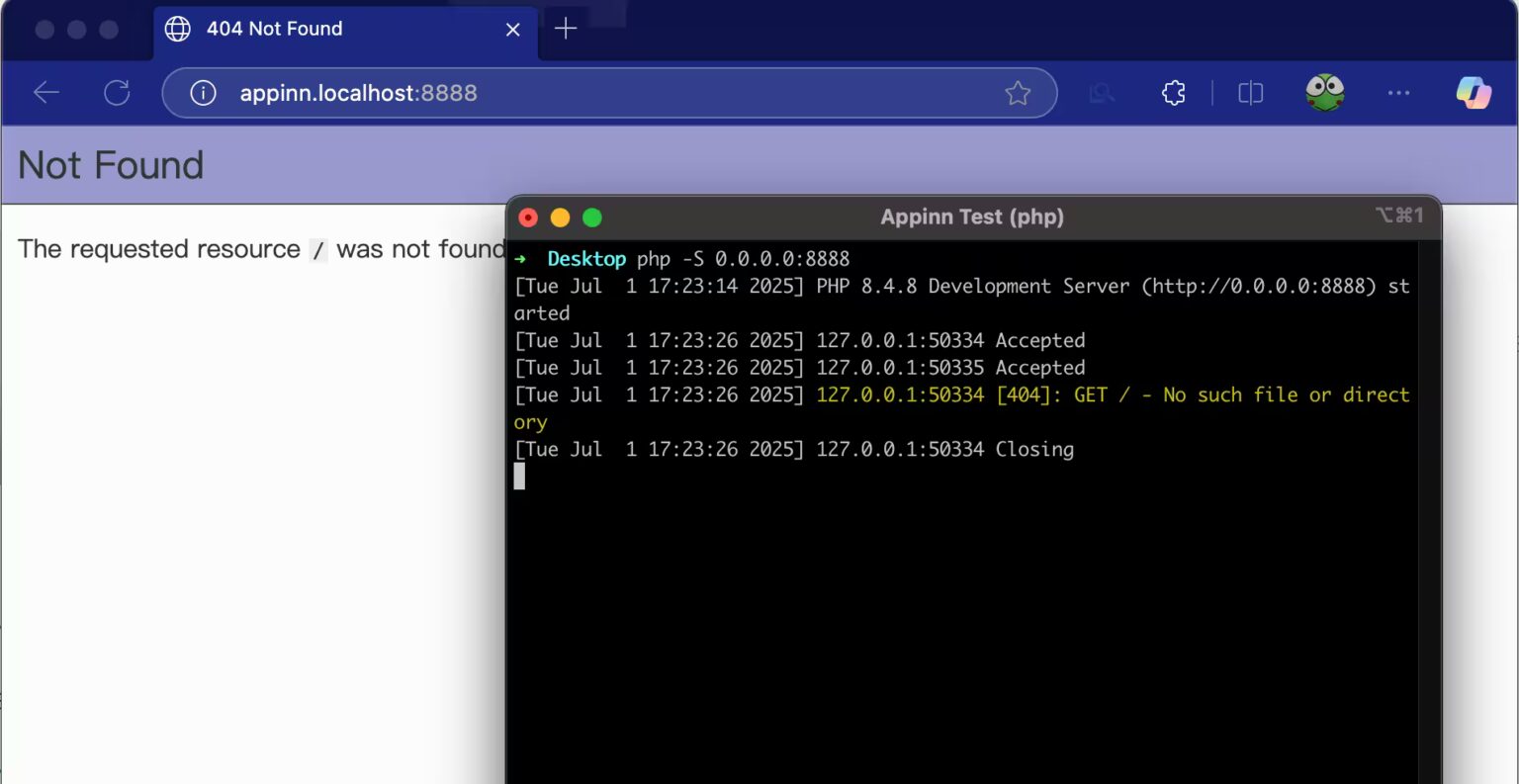
Task: Open the Settings and more menu
Action: [1398, 92]
